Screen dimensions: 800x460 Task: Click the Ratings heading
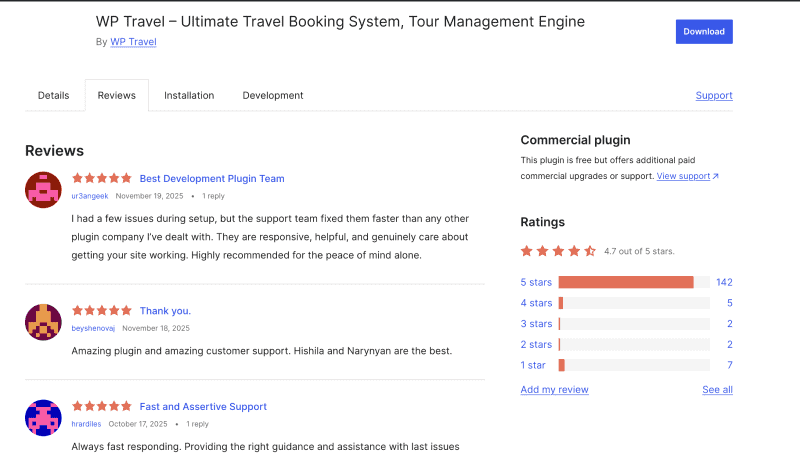[542, 222]
